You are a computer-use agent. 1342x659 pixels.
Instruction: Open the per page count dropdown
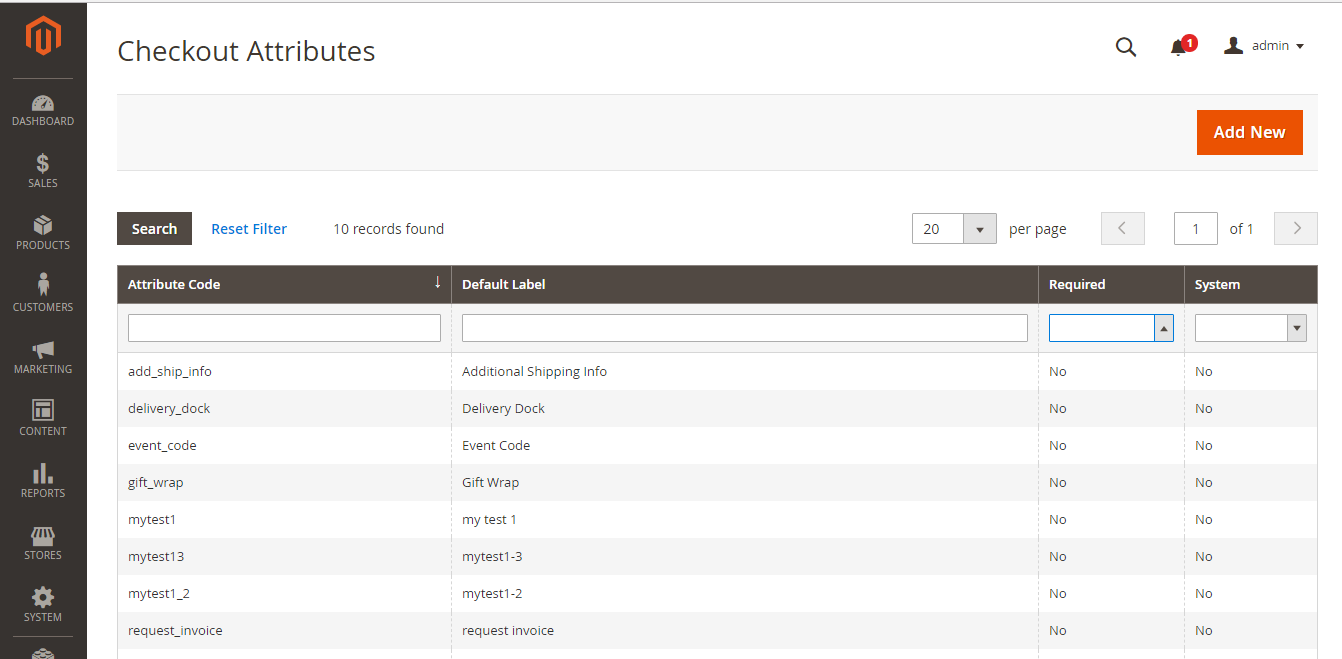[954, 229]
